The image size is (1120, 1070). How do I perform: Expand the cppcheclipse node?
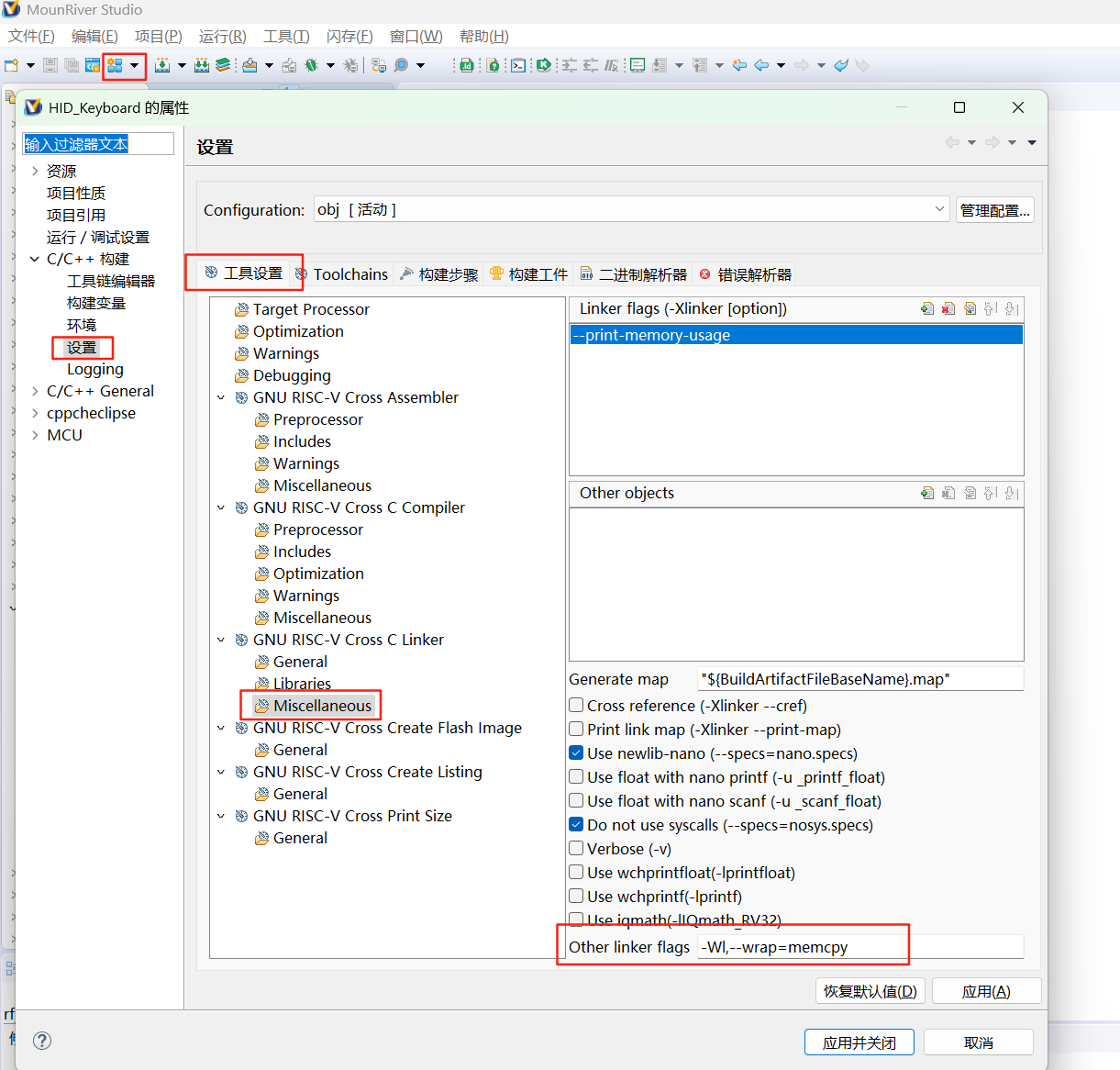(35, 413)
